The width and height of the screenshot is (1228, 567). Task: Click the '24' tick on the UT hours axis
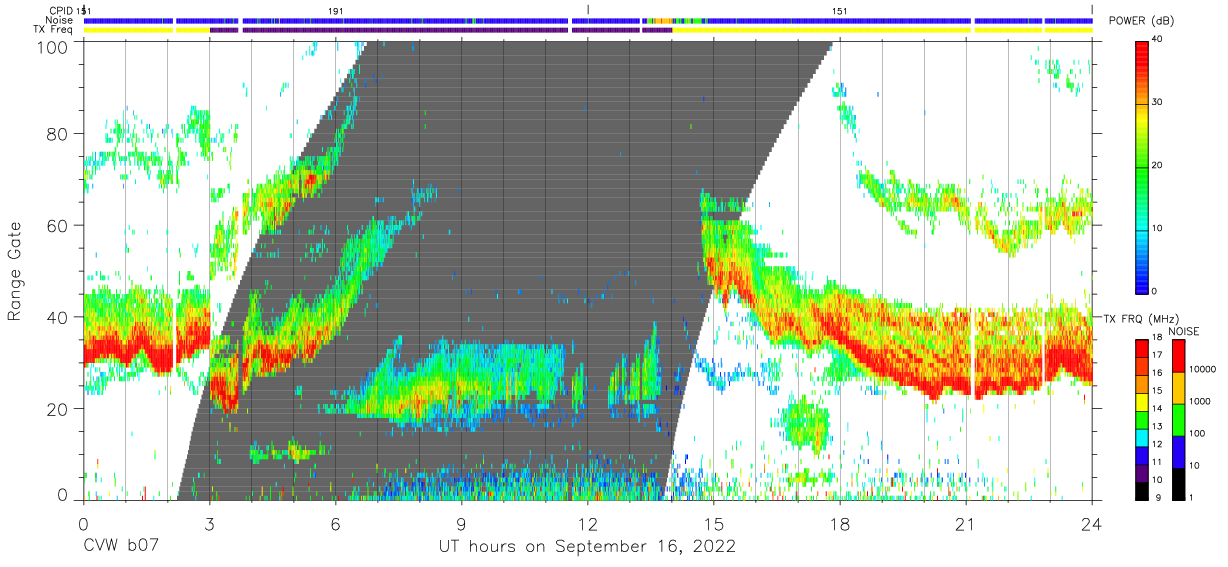tap(1092, 522)
